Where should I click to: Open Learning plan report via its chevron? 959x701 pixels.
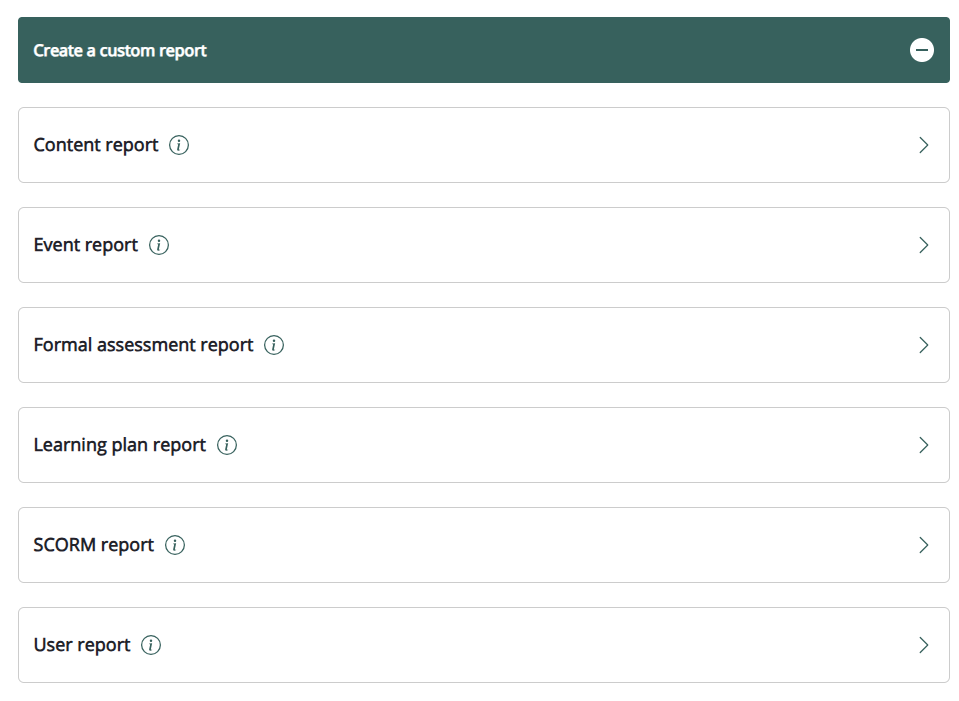click(x=923, y=445)
